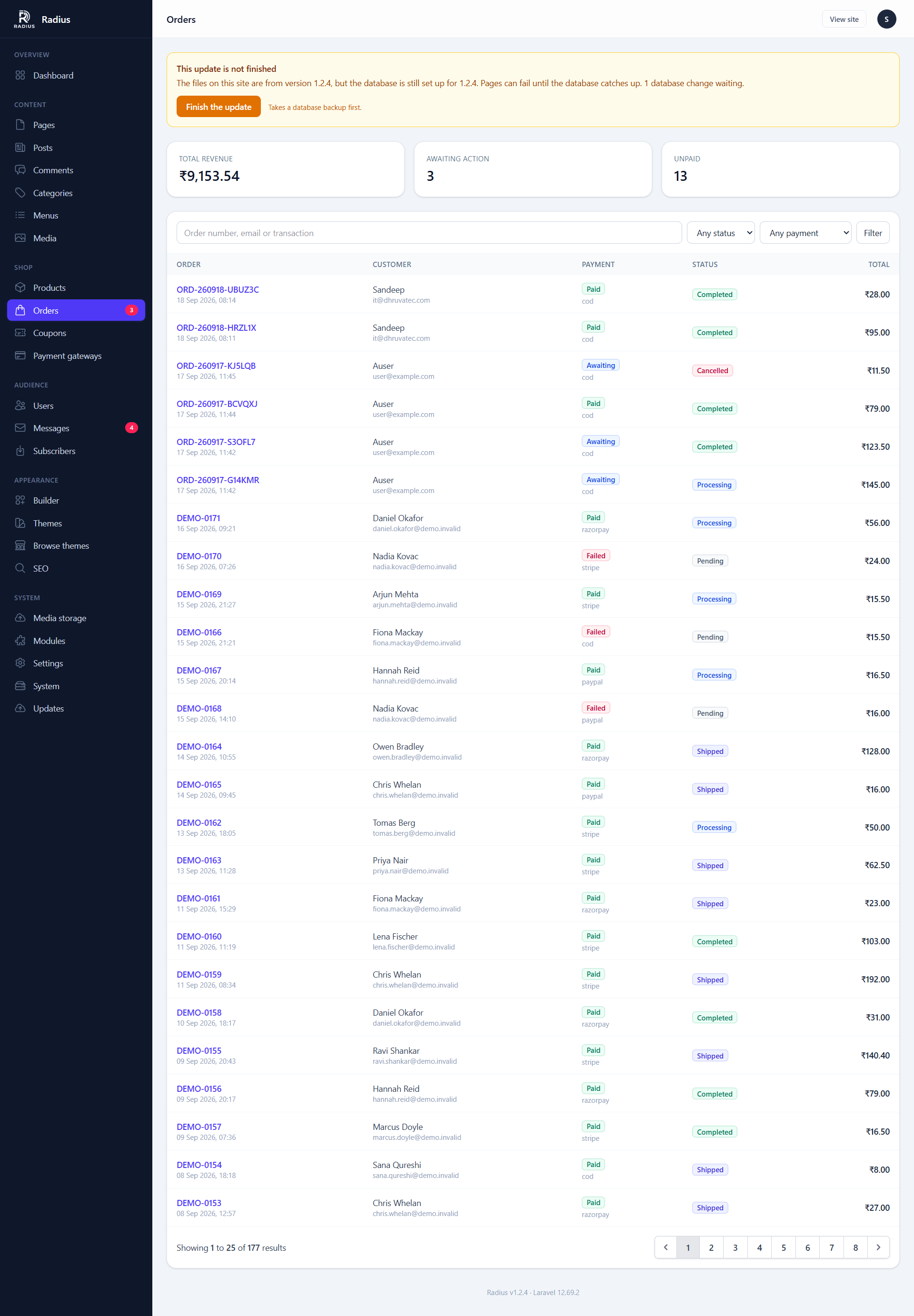Open the System menu item
The height and width of the screenshot is (1316, 914).
[x=76, y=686]
